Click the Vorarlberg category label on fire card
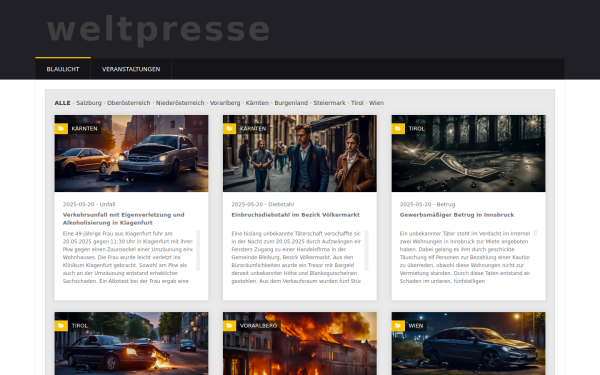This screenshot has width=600, height=375. pos(258,326)
